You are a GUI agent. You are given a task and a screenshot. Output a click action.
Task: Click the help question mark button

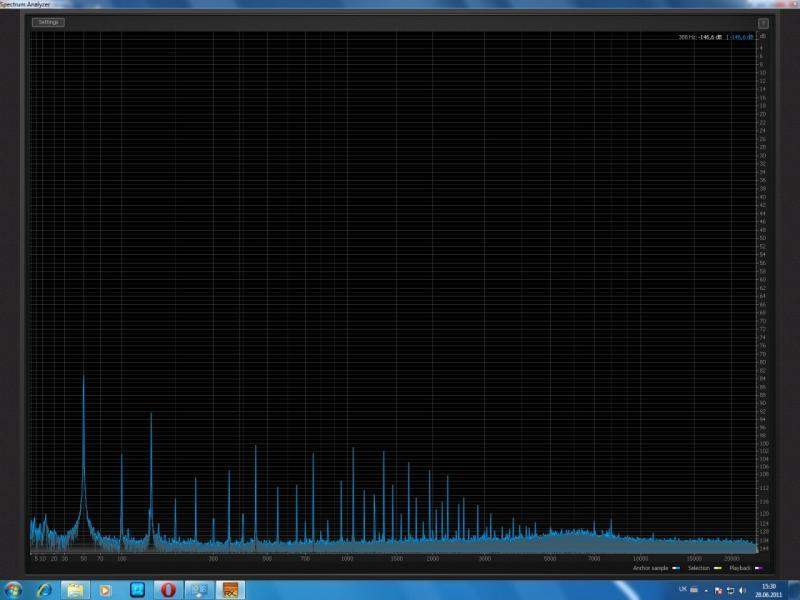click(x=762, y=22)
